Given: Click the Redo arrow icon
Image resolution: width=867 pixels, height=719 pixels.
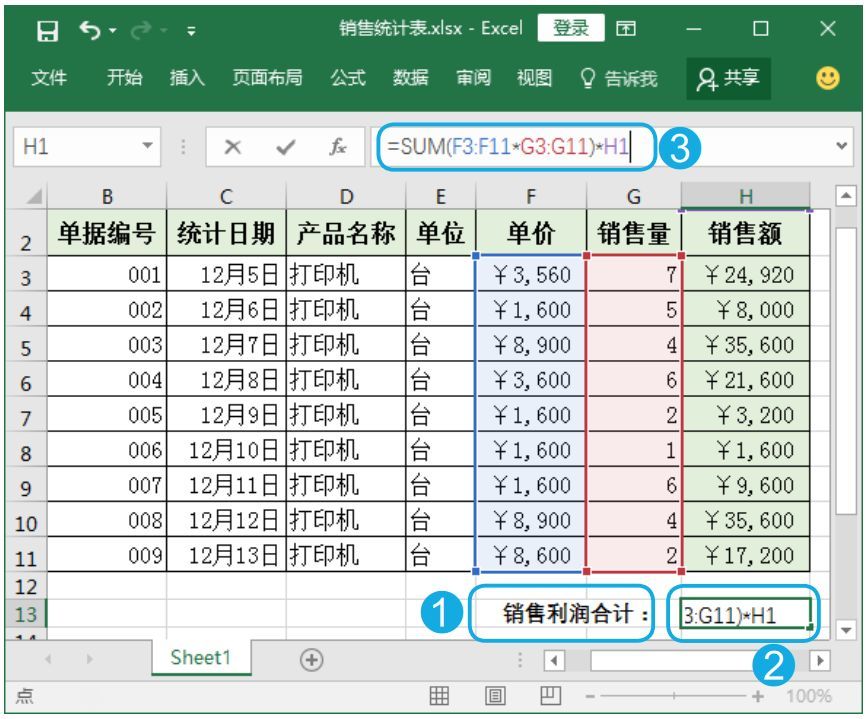Looking at the screenshot, I should tap(140, 30).
